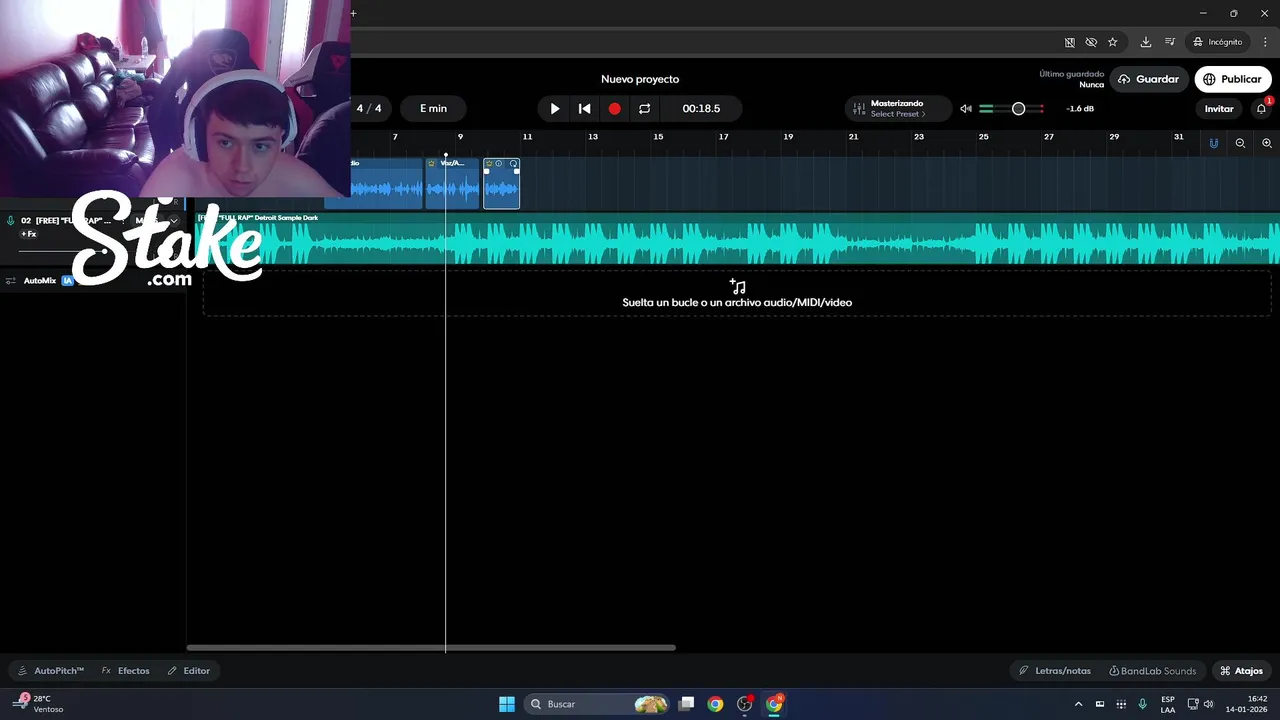Click the Guardar button
The height and width of the screenshot is (720, 1280).
click(x=1149, y=79)
